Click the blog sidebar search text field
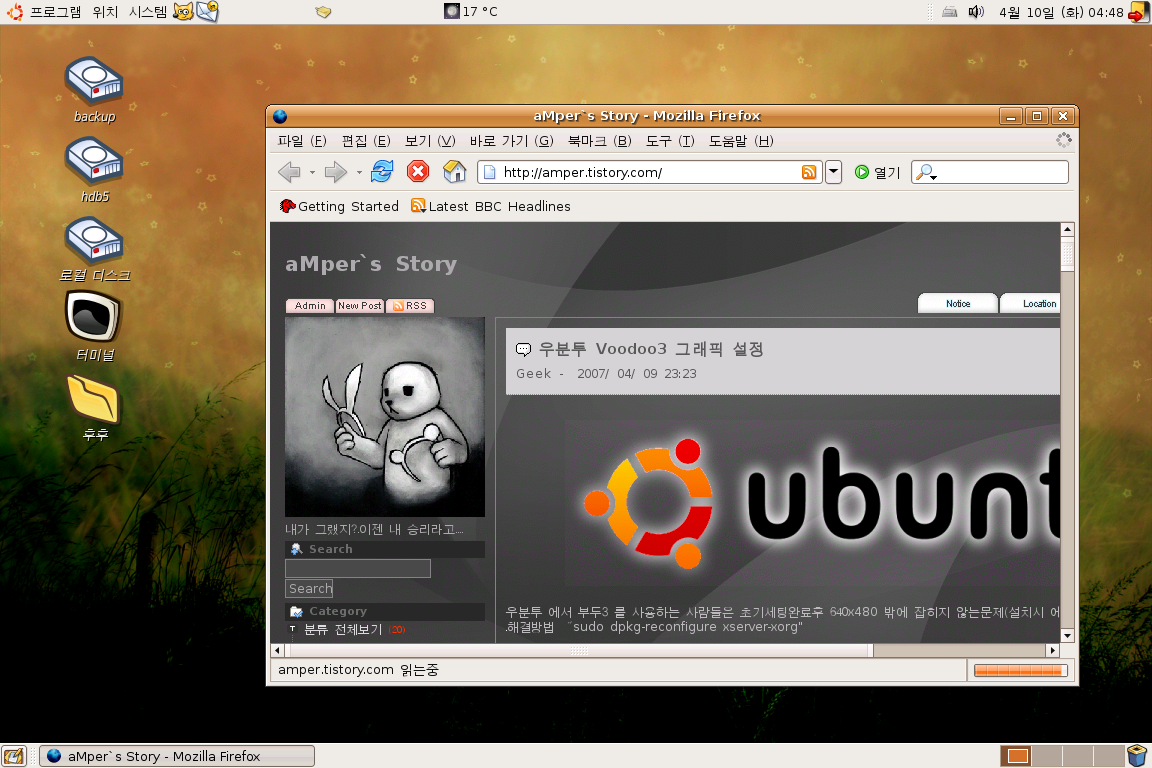The image size is (1152, 768). (358, 568)
